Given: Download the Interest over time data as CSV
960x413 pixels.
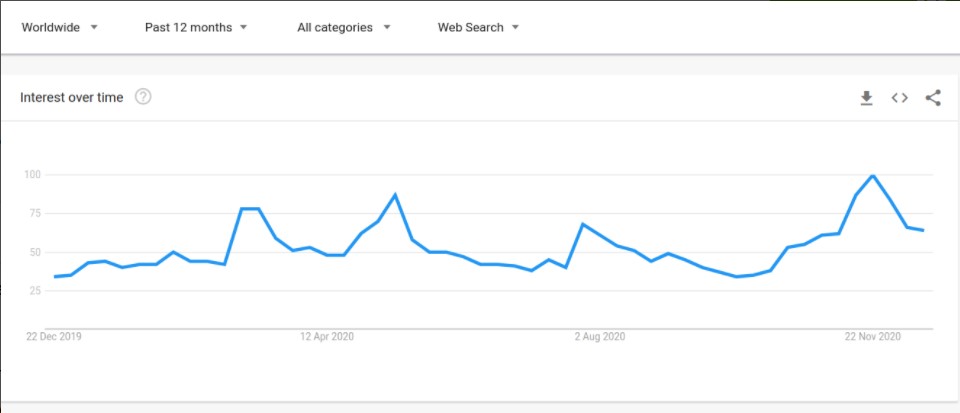Looking at the screenshot, I should (x=867, y=98).
